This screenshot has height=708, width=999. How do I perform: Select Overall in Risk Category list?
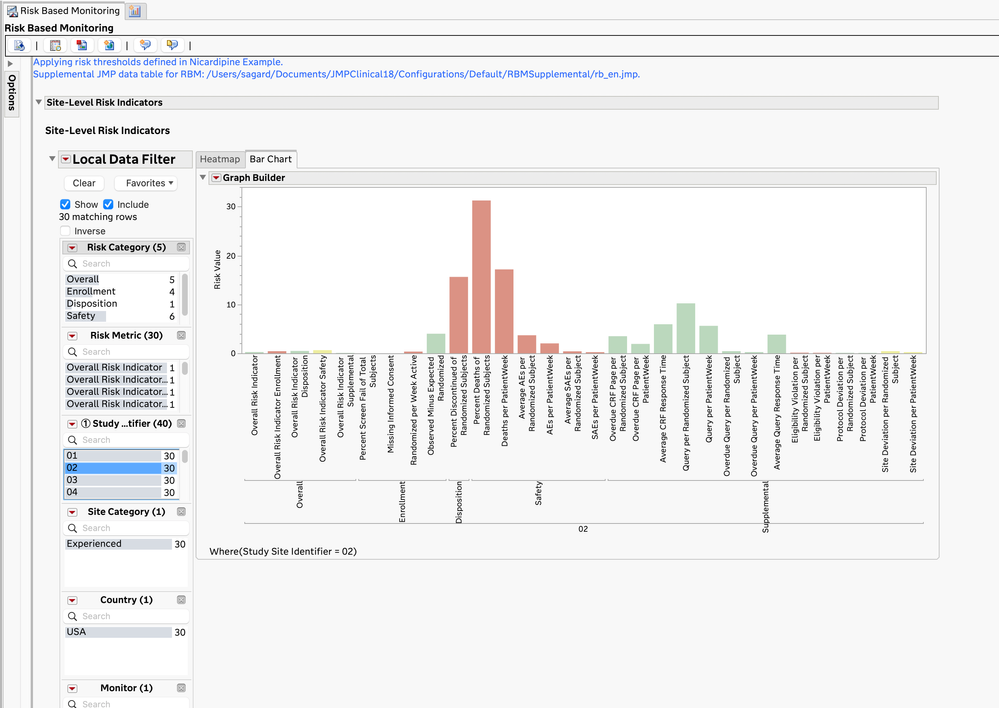[x=120, y=279]
